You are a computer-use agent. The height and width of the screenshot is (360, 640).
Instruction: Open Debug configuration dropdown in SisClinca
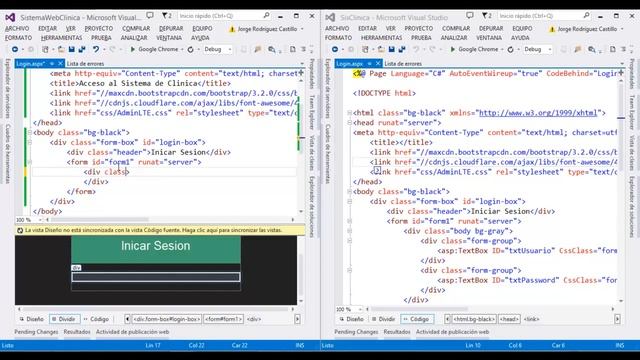(x=538, y=49)
